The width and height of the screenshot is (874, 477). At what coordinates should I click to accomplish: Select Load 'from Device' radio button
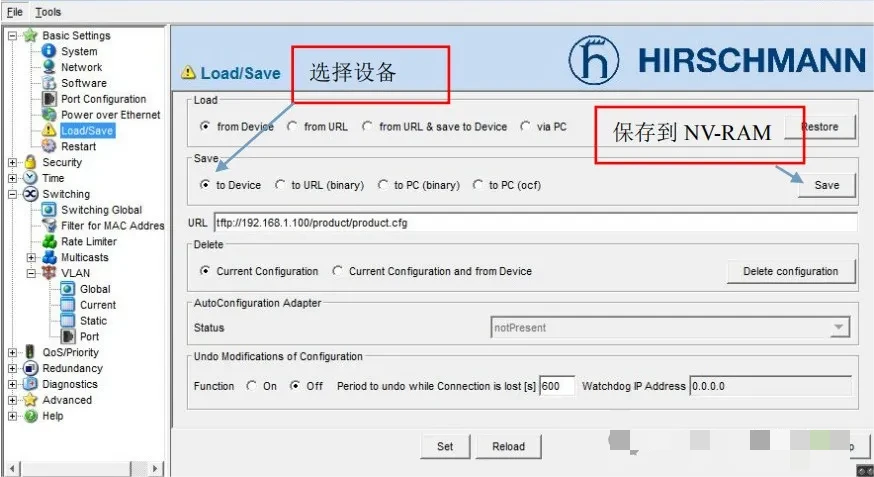(x=205, y=126)
